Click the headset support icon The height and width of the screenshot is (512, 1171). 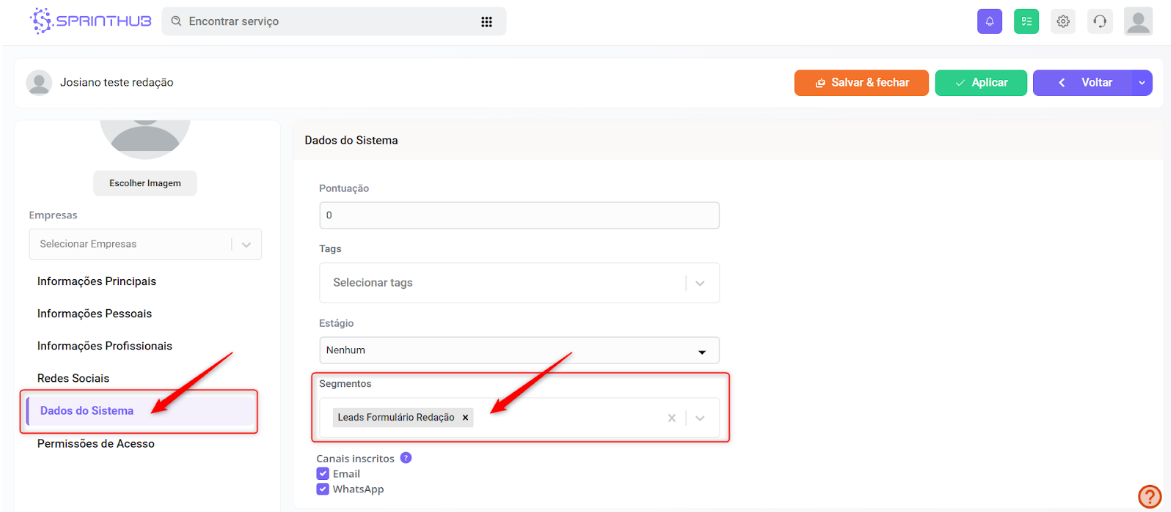pos(1100,21)
